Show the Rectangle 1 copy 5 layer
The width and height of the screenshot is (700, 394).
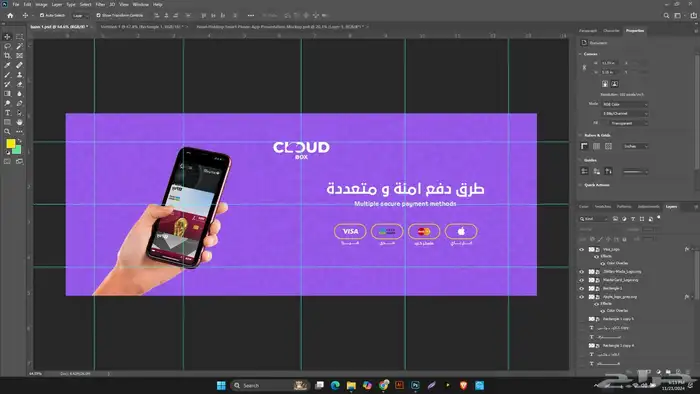coord(582,319)
